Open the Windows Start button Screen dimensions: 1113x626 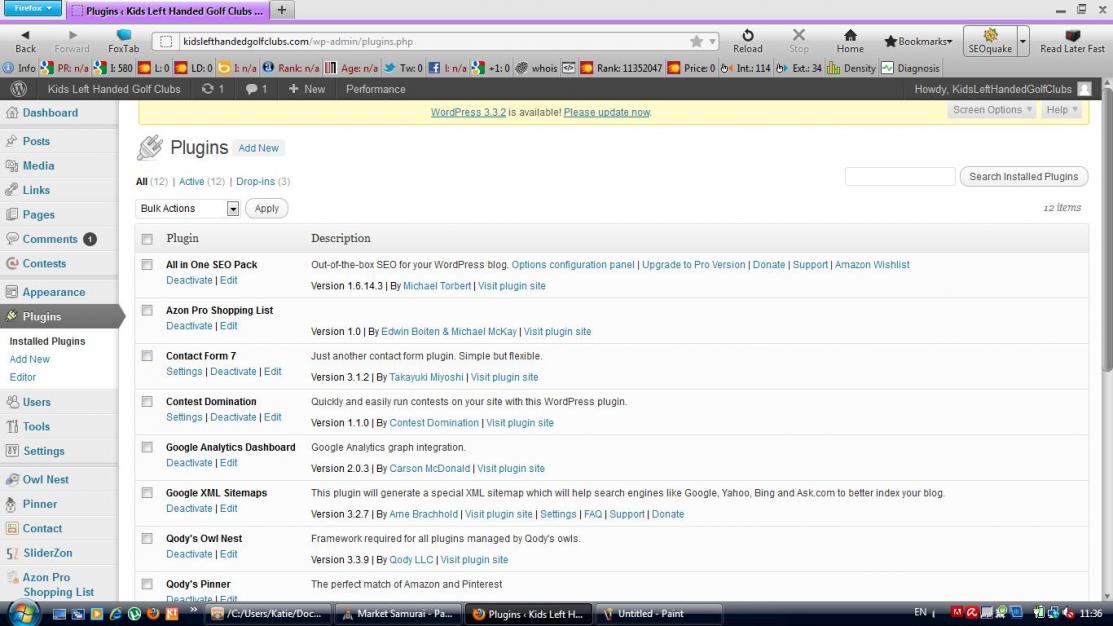coord(23,613)
